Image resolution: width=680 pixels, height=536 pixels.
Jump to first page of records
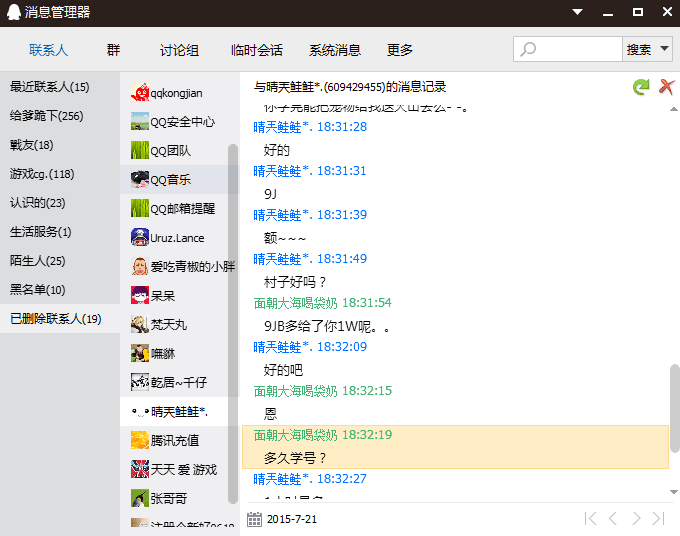(x=591, y=518)
